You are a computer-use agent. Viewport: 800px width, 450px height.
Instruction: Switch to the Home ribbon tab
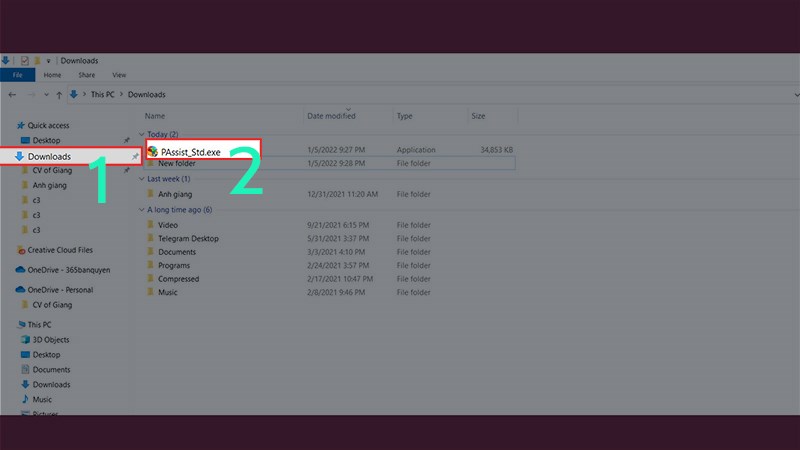(52, 75)
